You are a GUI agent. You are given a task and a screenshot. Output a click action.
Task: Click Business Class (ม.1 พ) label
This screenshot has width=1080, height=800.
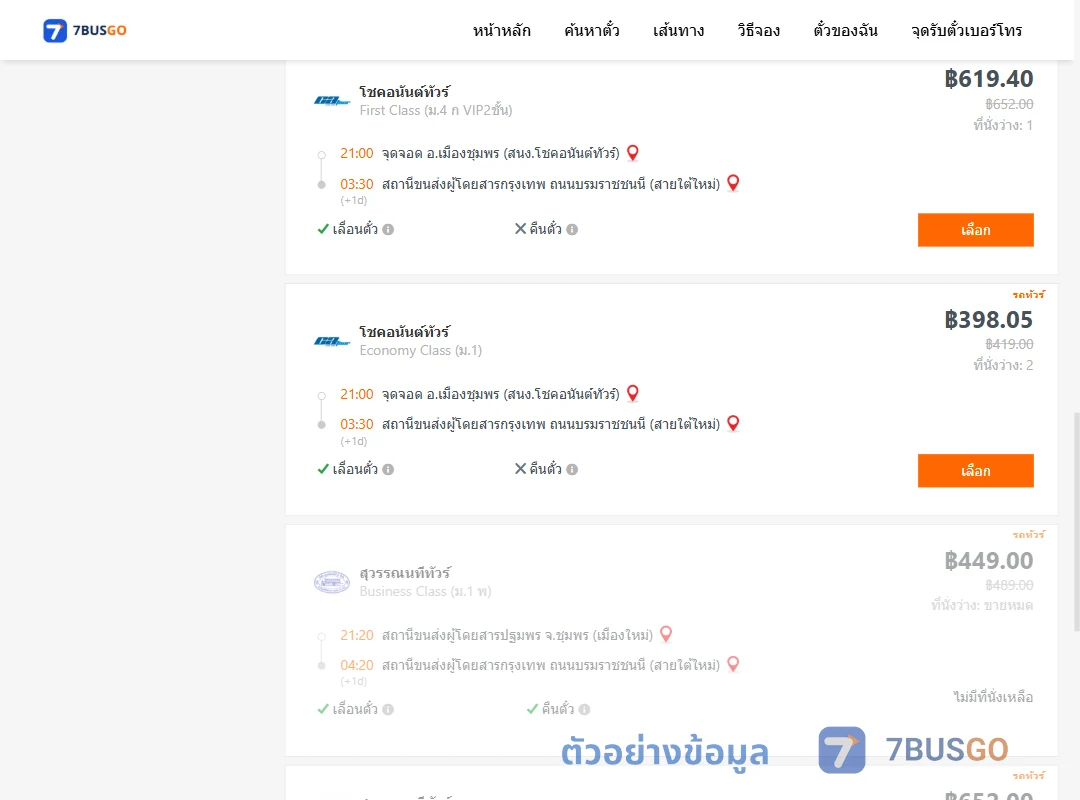point(425,591)
